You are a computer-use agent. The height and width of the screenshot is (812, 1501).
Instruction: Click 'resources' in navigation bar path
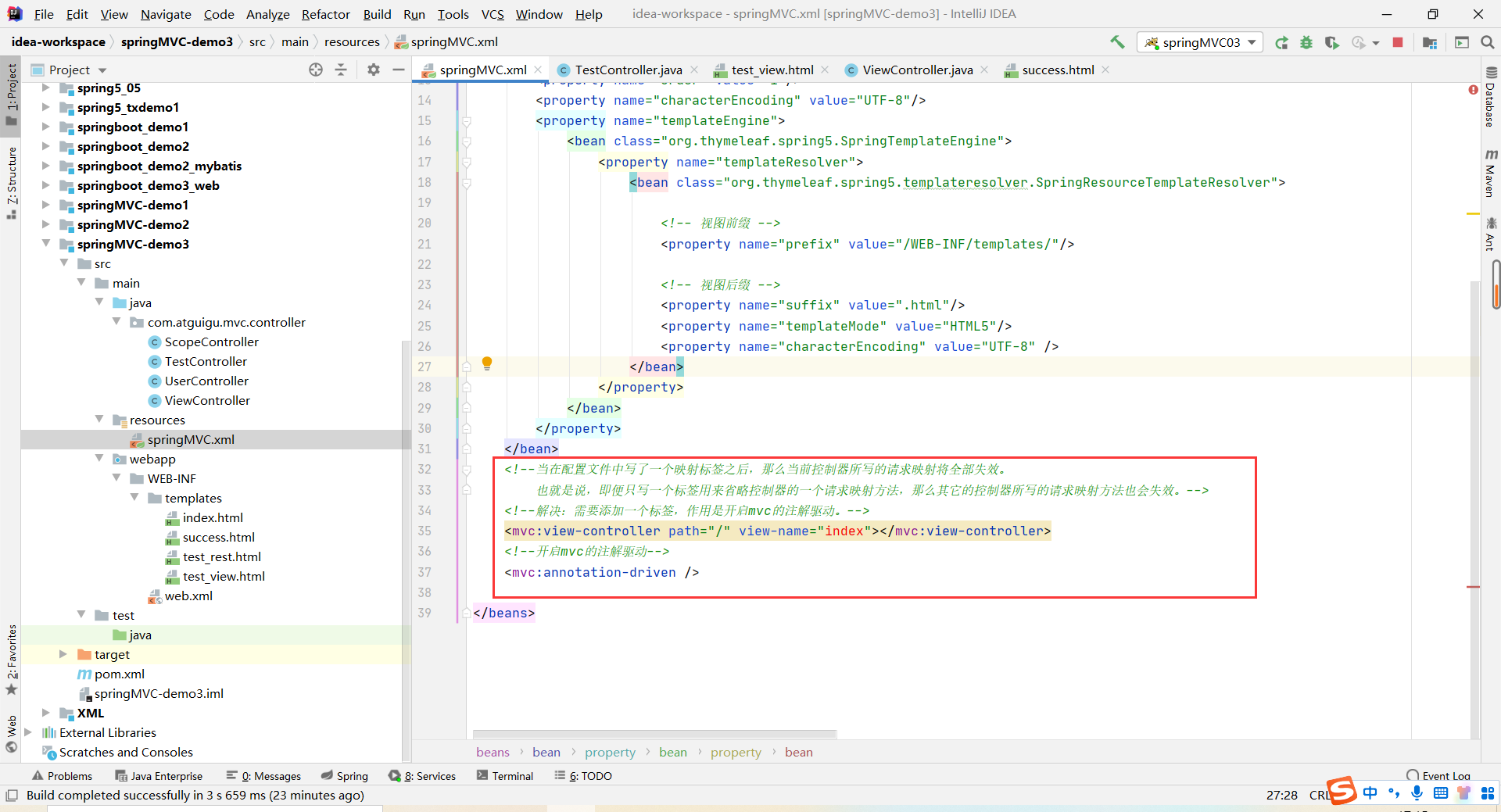point(352,42)
